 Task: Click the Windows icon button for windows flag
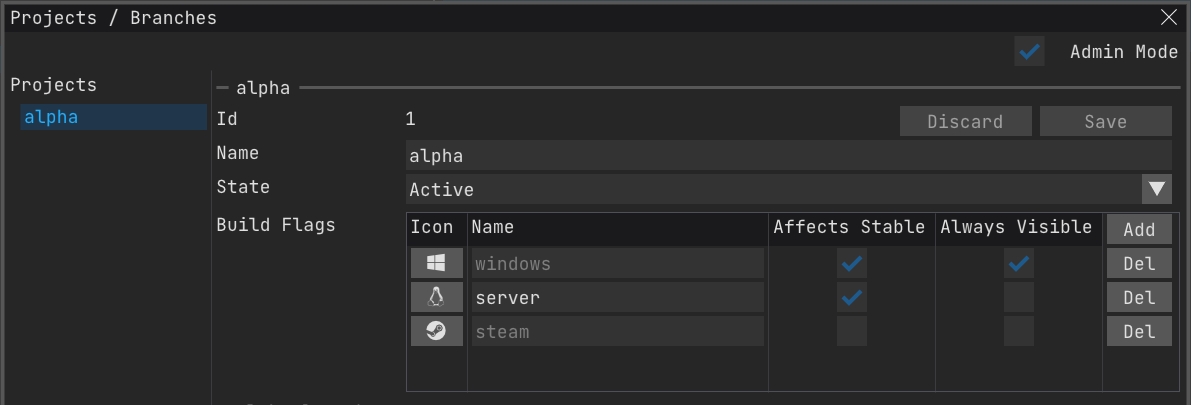pyautogui.click(x=436, y=264)
